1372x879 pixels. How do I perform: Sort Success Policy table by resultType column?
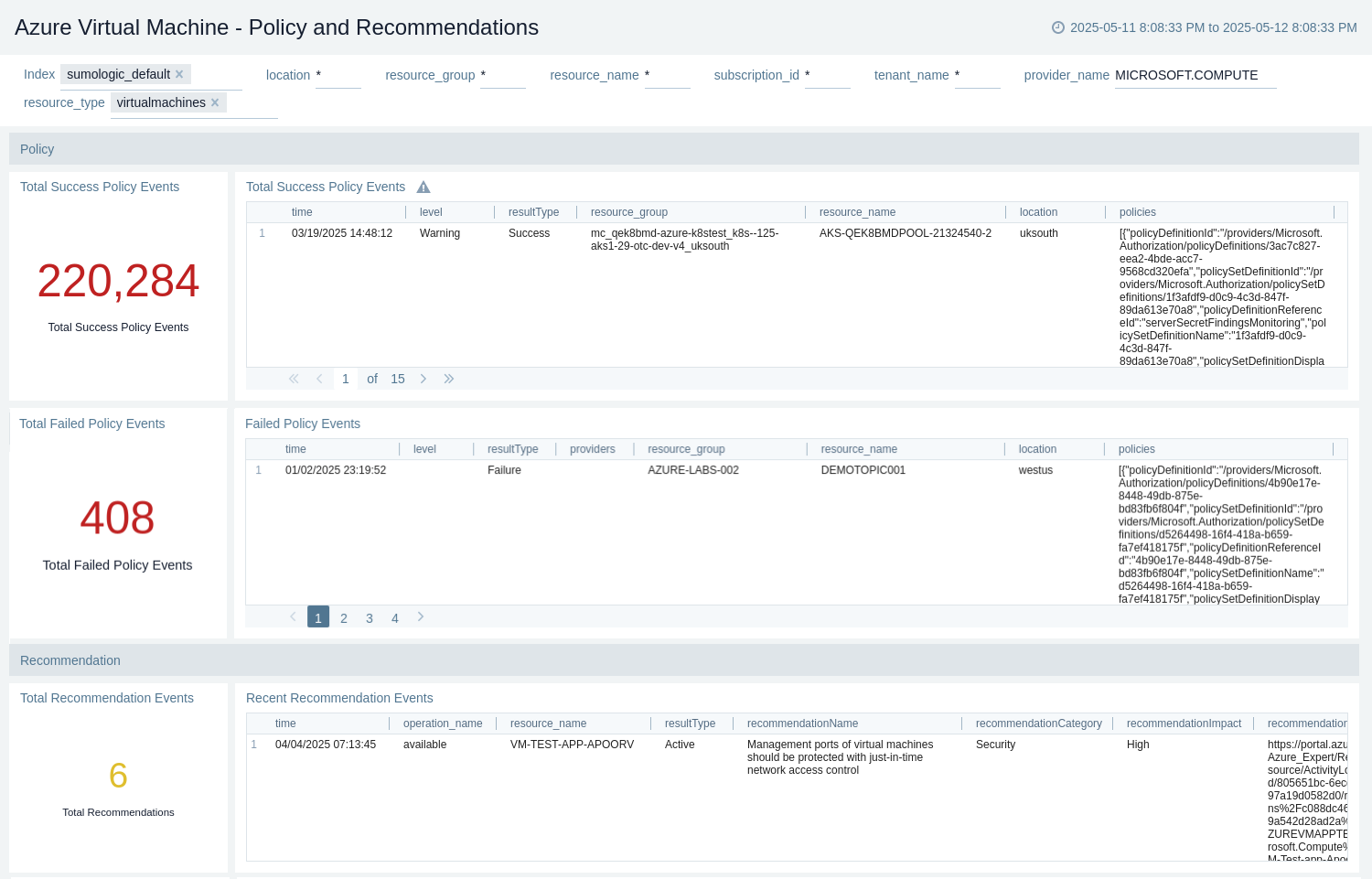pyautogui.click(x=533, y=212)
